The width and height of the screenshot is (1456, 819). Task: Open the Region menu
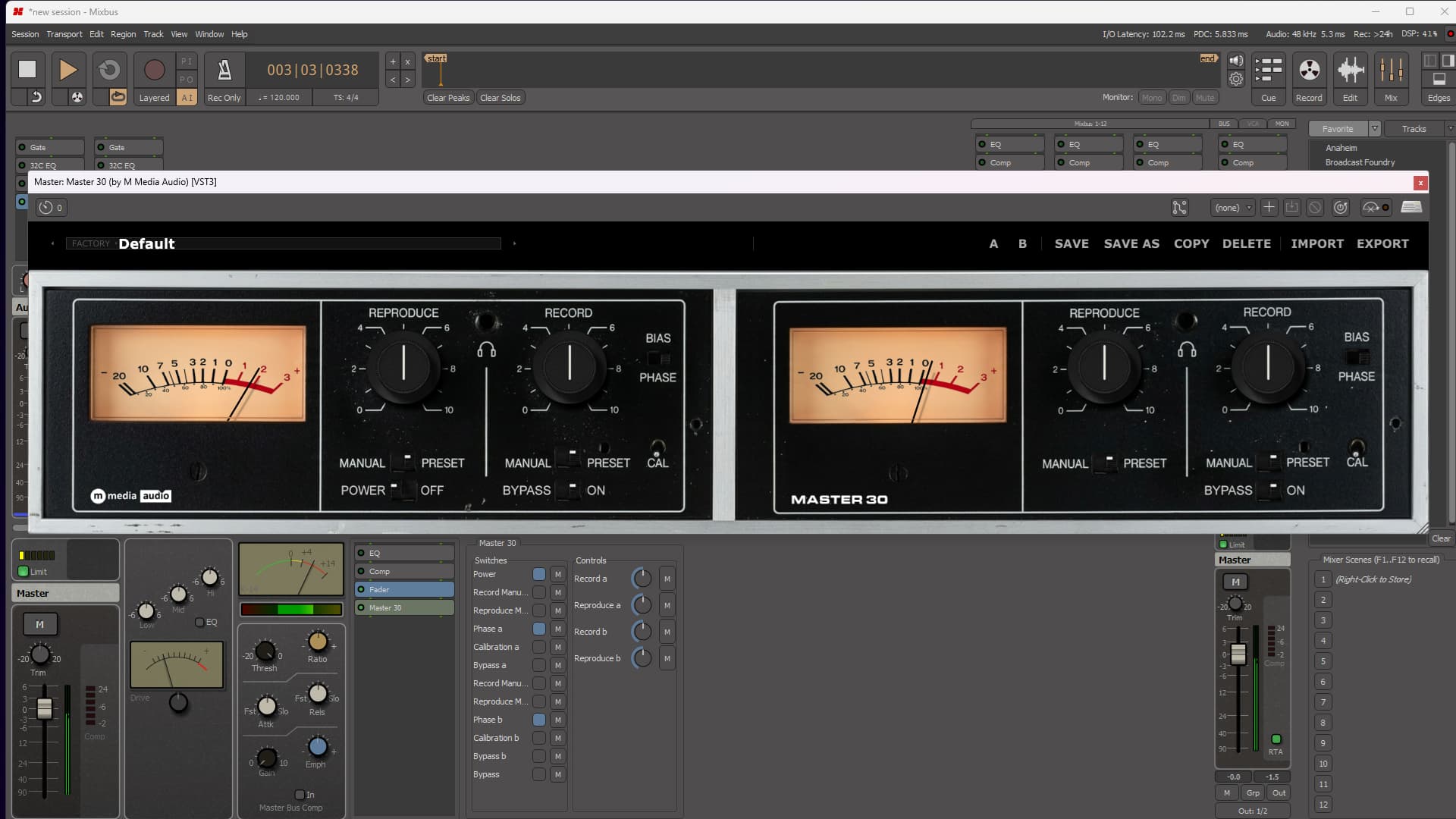tap(124, 34)
